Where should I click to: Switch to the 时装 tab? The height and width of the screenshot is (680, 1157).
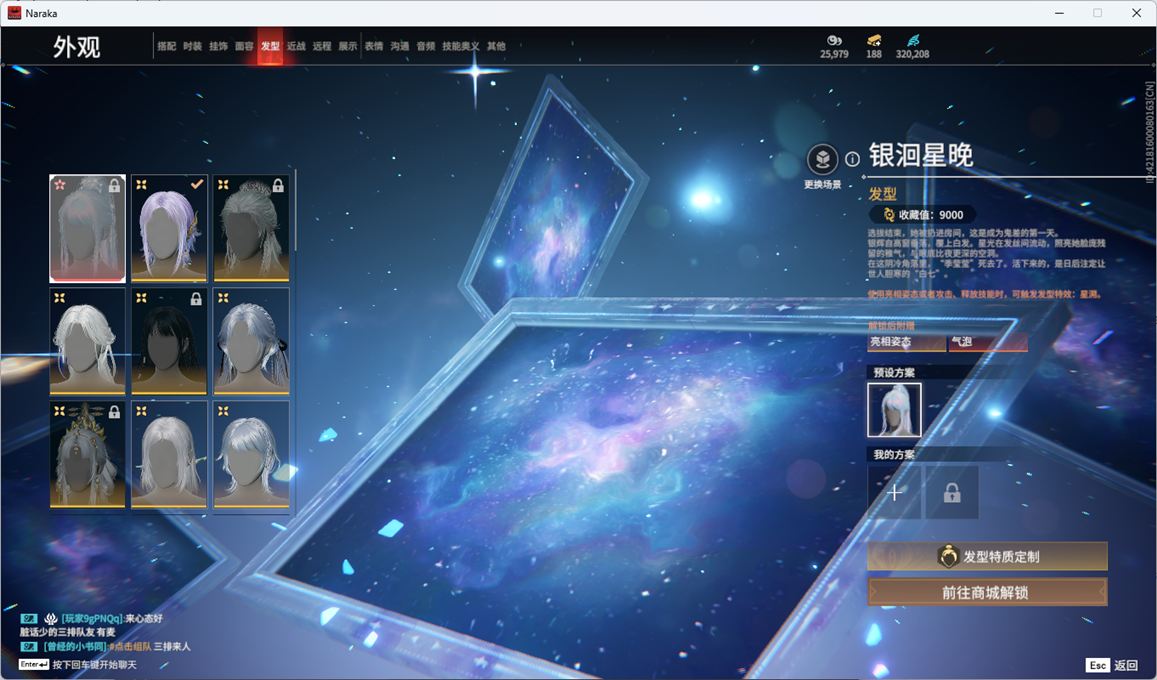[x=193, y=46]
